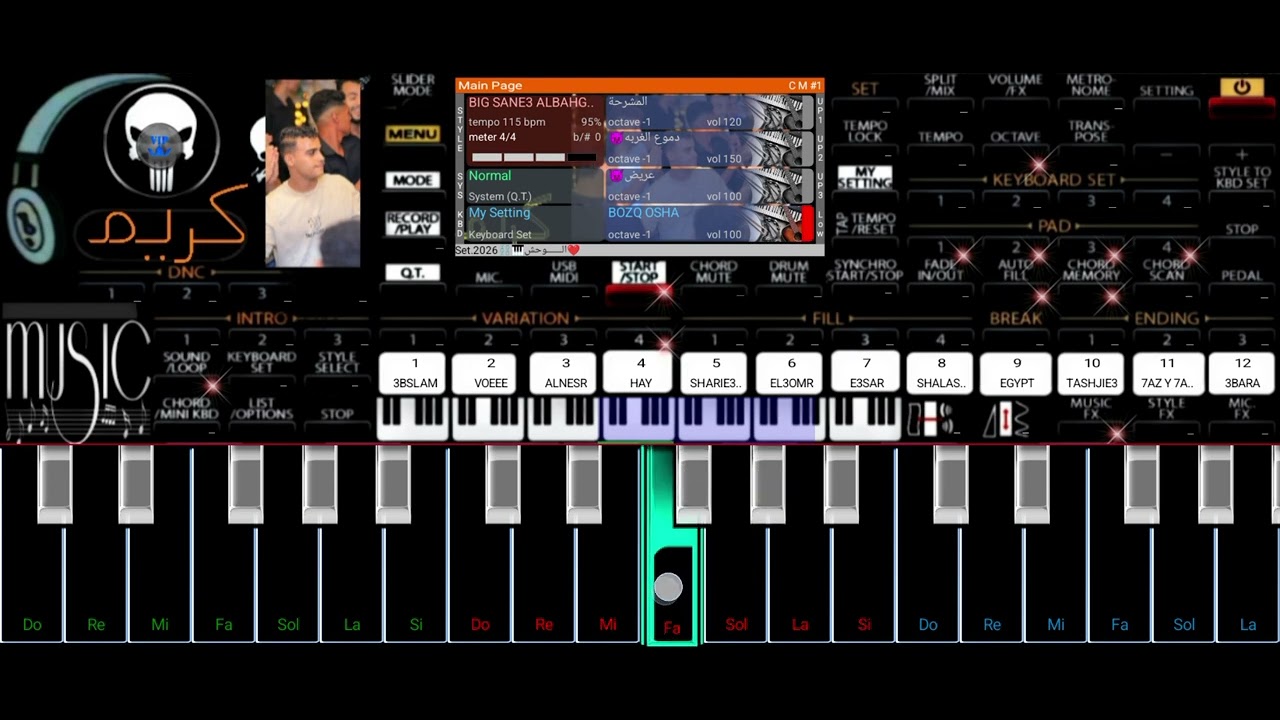
Task: Enable Tempo Lock
Action: point(865,131)
